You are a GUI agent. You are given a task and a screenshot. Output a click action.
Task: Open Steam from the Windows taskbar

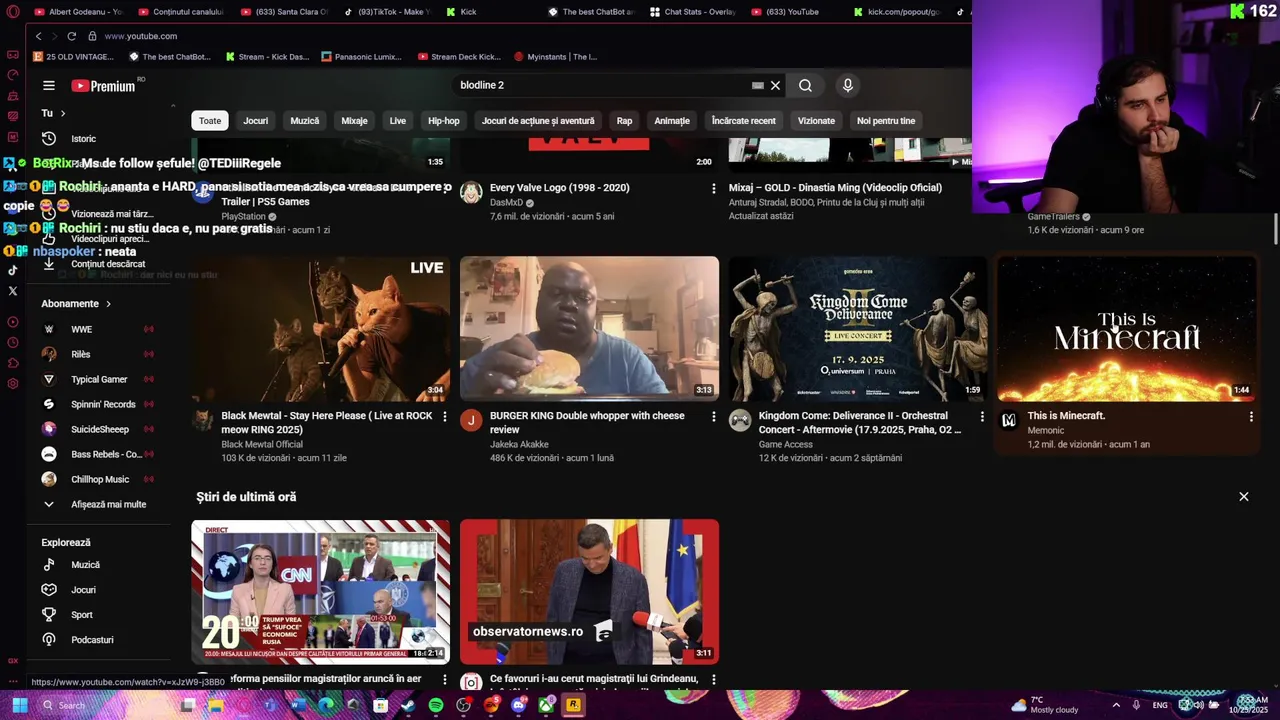[x=408, y=705]
